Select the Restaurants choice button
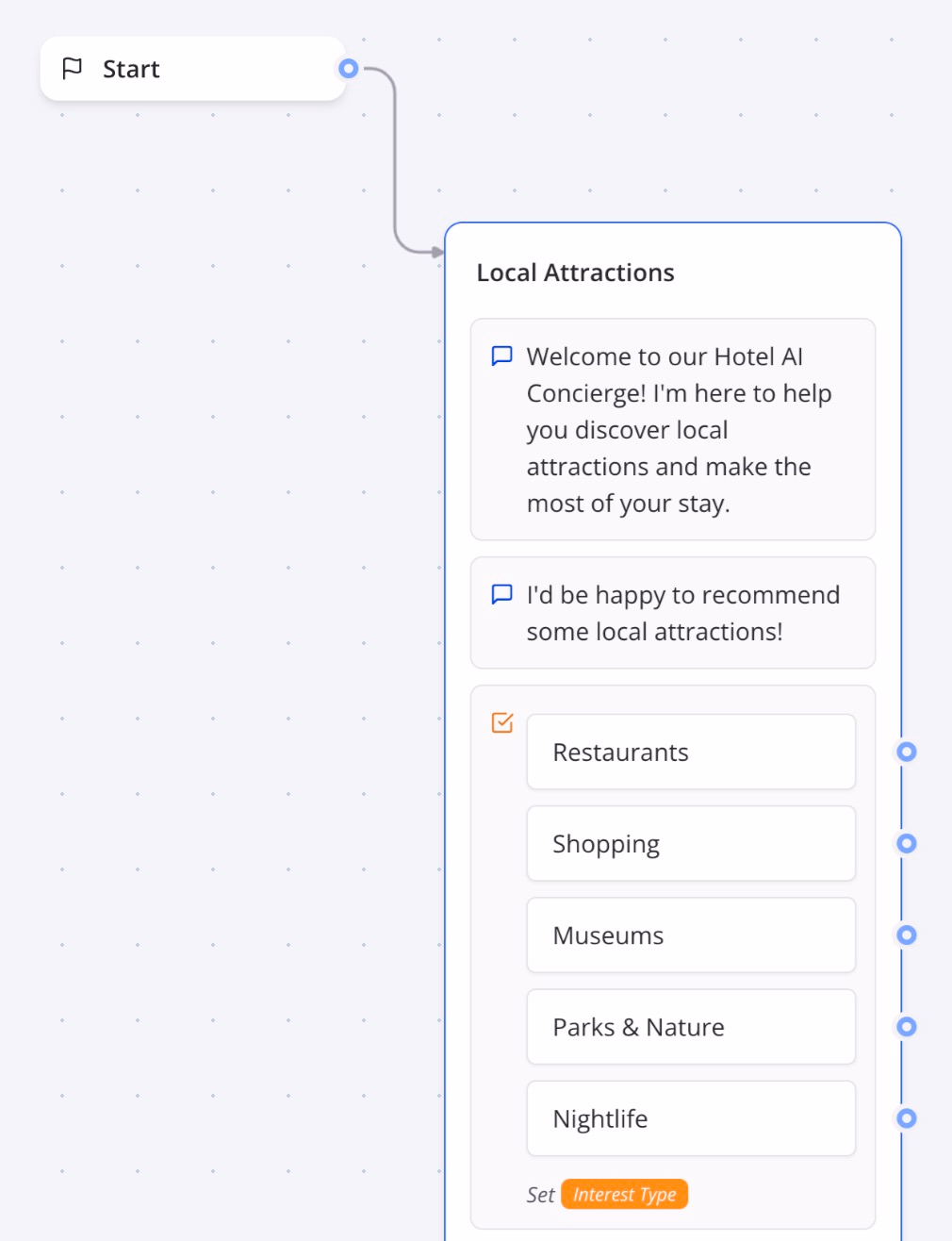Viewport: 952px width, 1241px height. pyautogui.click(x=690, y=752)
